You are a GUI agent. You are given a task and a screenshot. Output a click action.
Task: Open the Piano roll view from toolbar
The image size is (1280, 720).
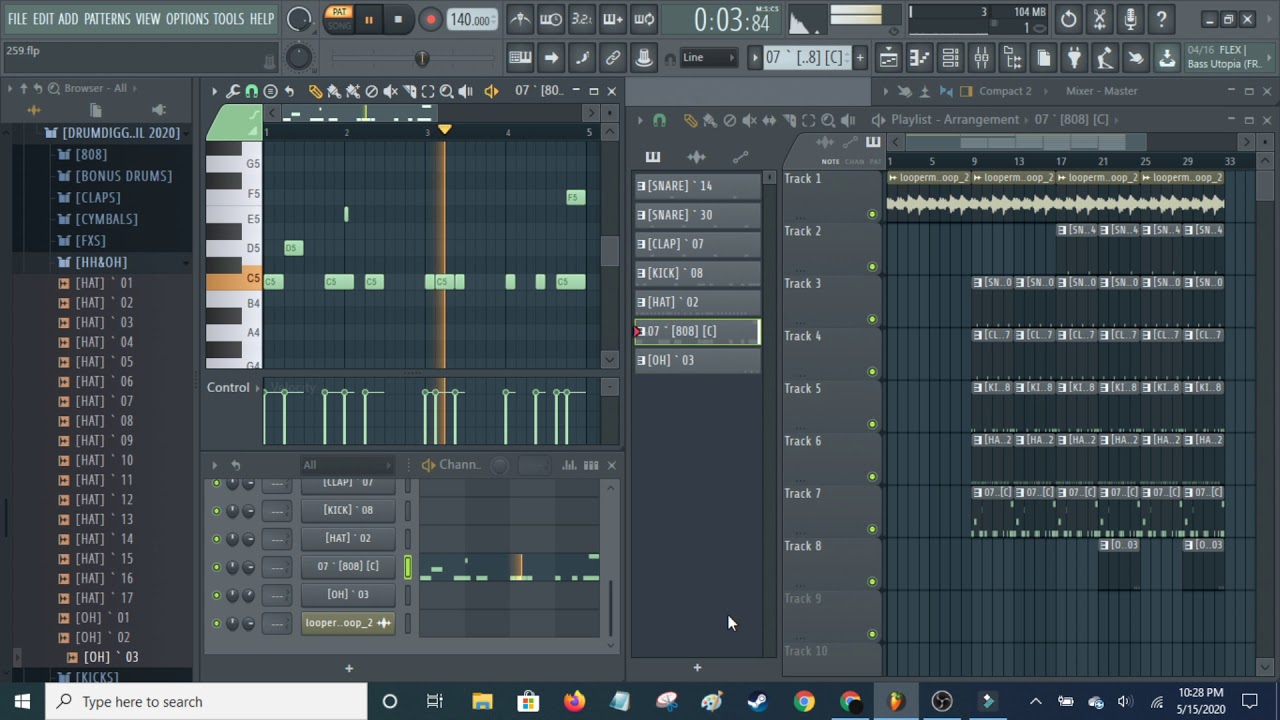pos(919,58)
